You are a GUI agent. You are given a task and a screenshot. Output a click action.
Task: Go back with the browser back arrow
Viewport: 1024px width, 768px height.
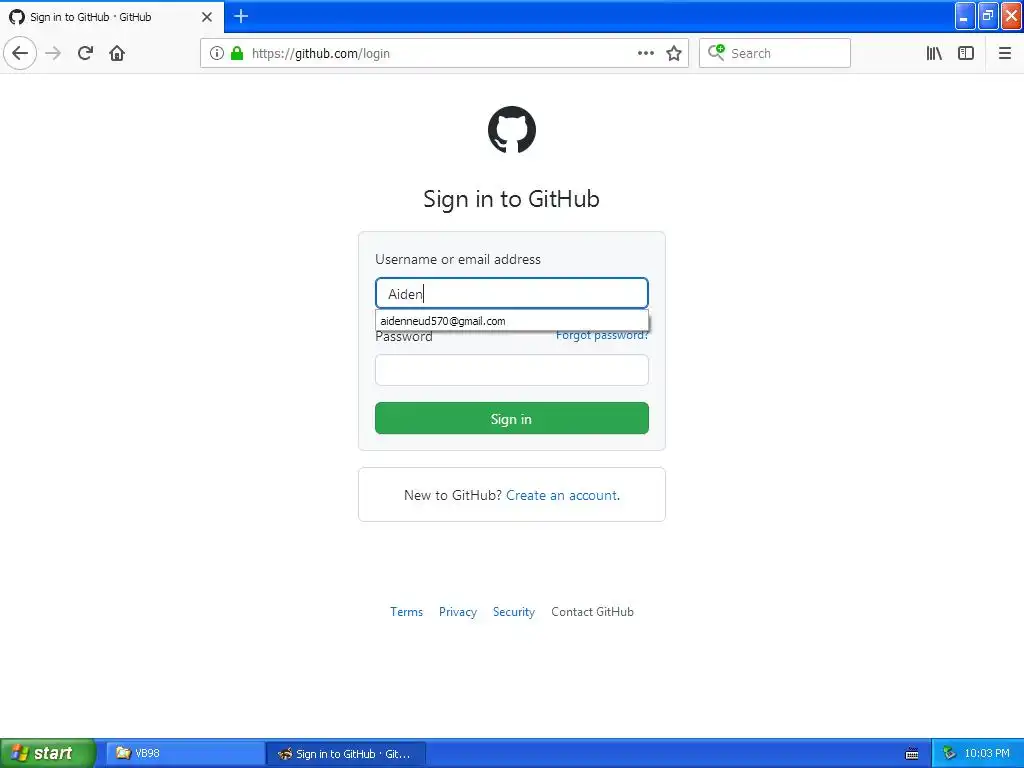20,53
